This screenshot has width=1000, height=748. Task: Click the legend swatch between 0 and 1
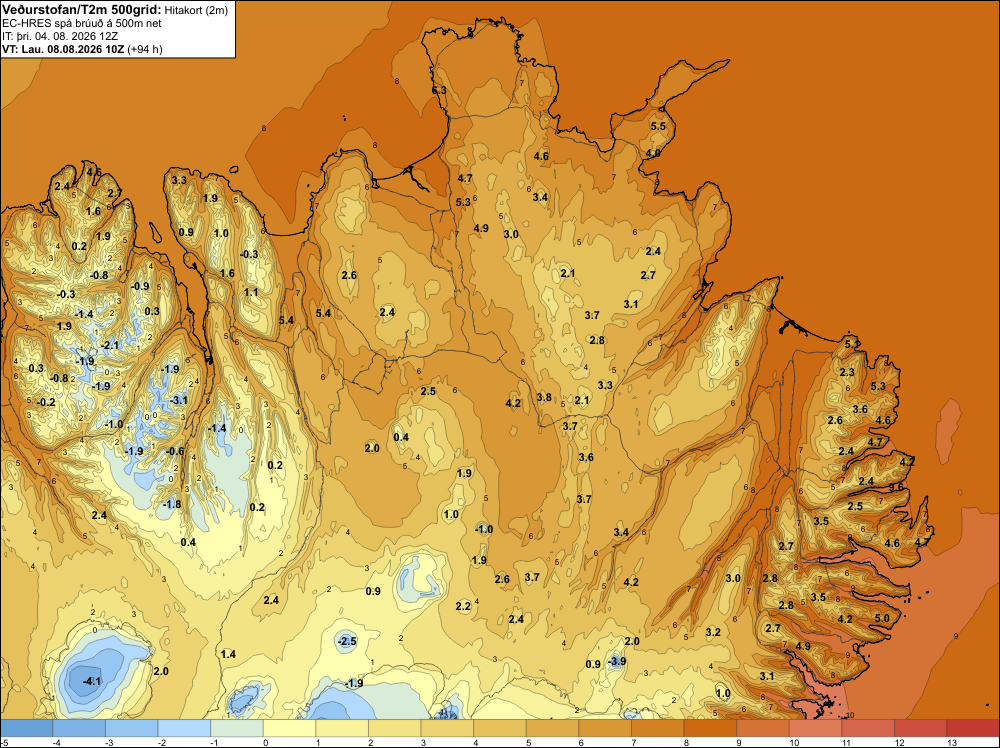click(290, 728)
